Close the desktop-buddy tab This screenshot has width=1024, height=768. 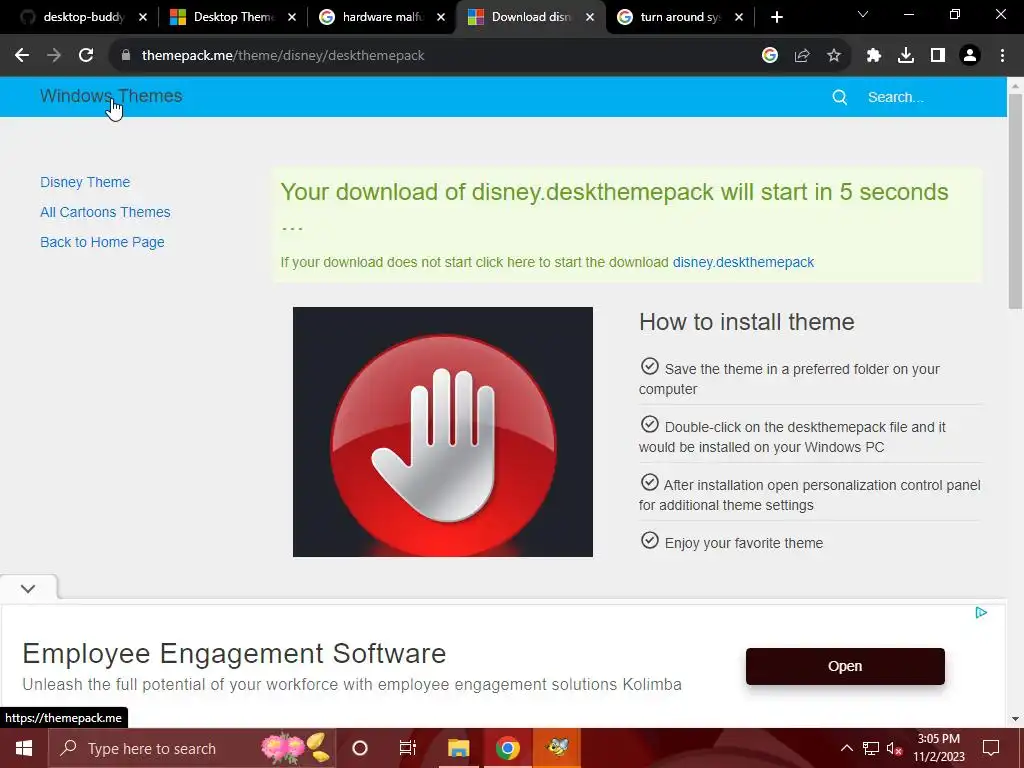tap(143, 17)
